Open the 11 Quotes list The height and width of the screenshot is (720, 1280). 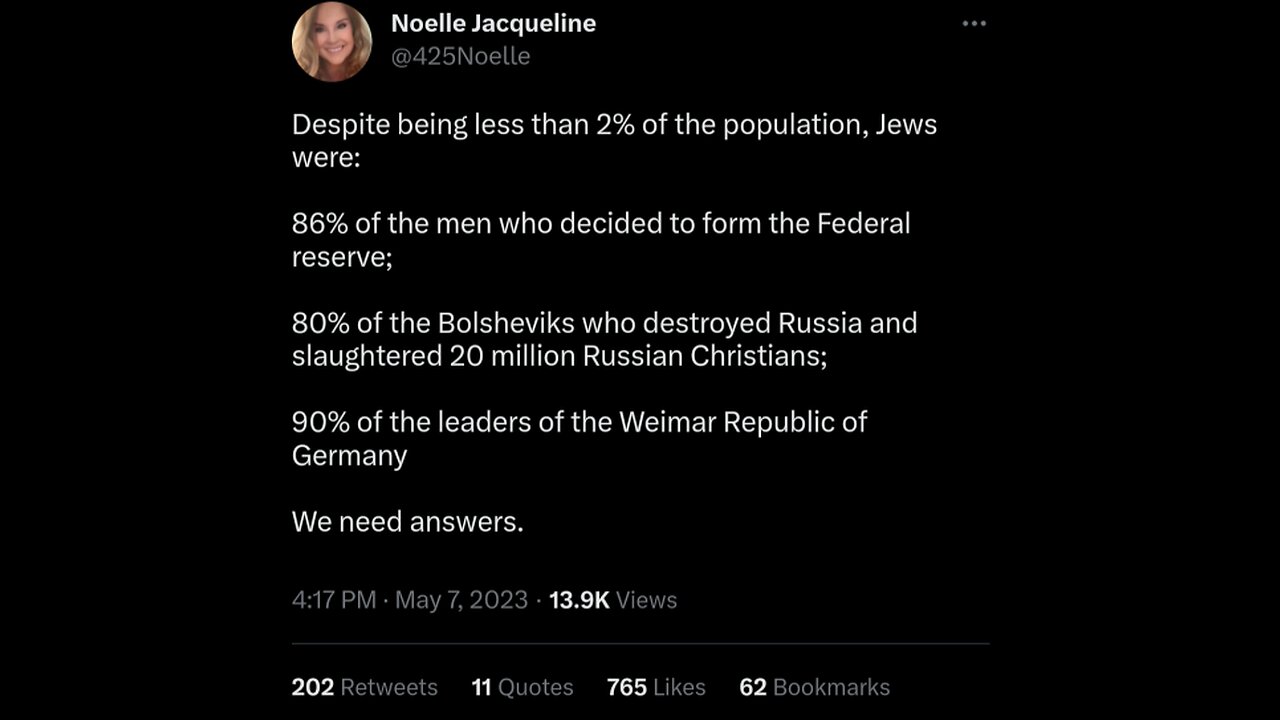(x=522, y=687)
